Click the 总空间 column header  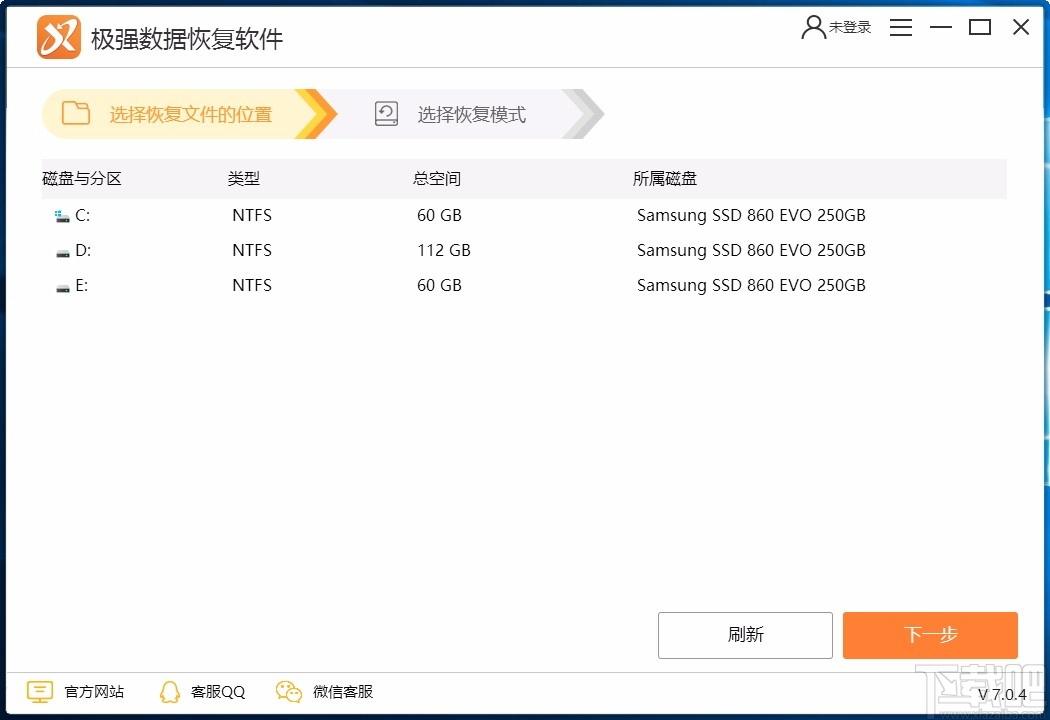pyautogui.click(x=437, y=179)
